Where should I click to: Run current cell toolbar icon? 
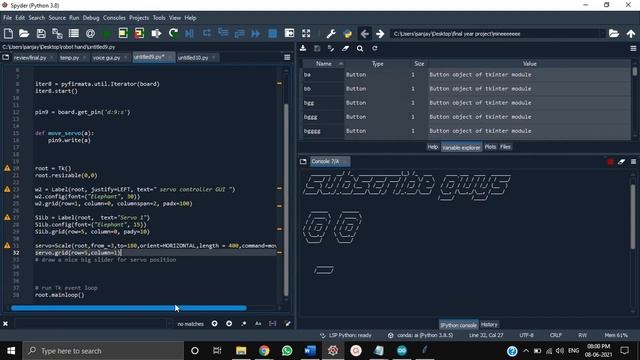[x=123, y=33]
